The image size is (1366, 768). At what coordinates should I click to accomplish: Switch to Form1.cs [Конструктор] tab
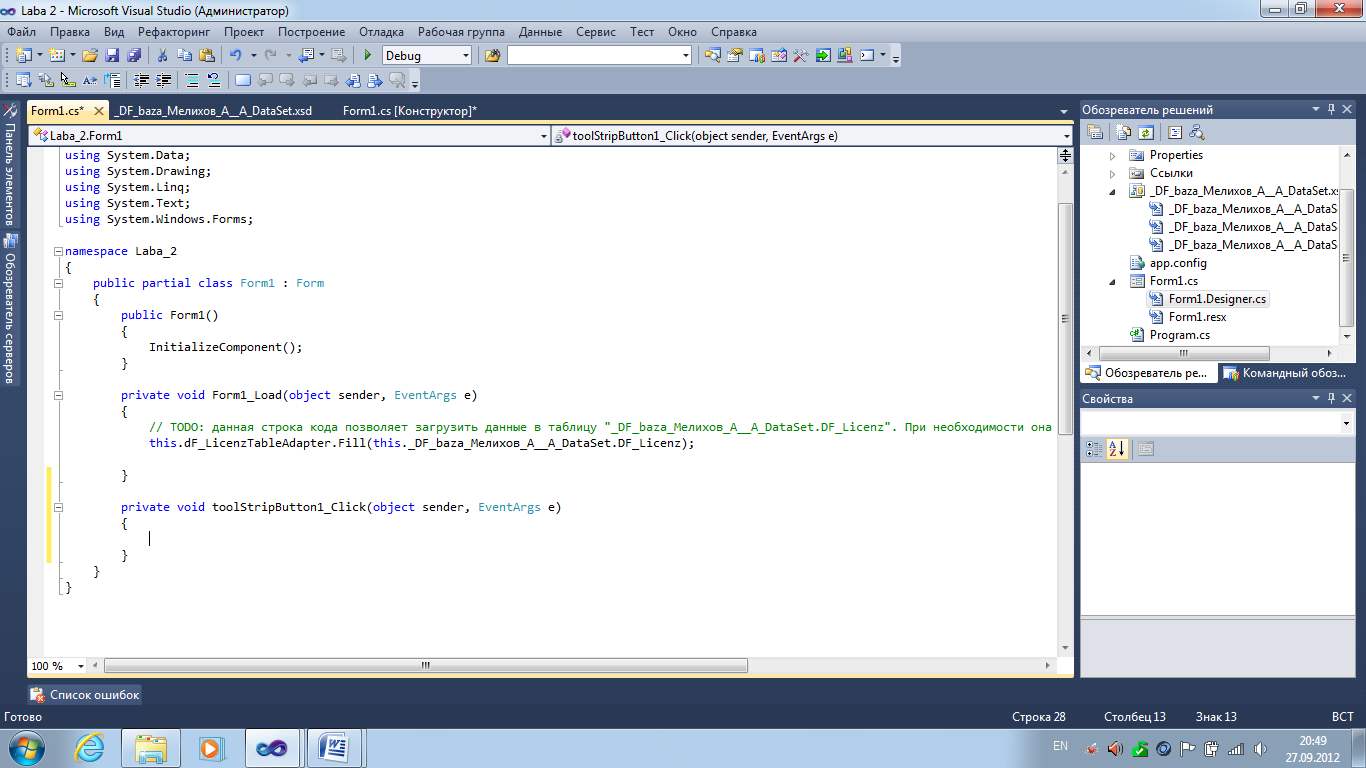coord(410,111)
